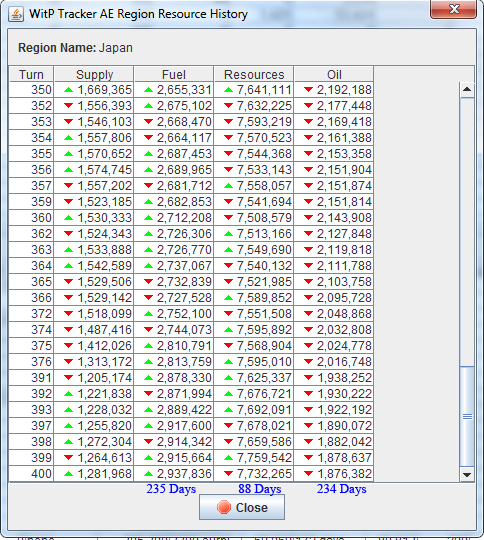Click the Close button
Viewport: 484px width, 540px height.
(242, 507)
